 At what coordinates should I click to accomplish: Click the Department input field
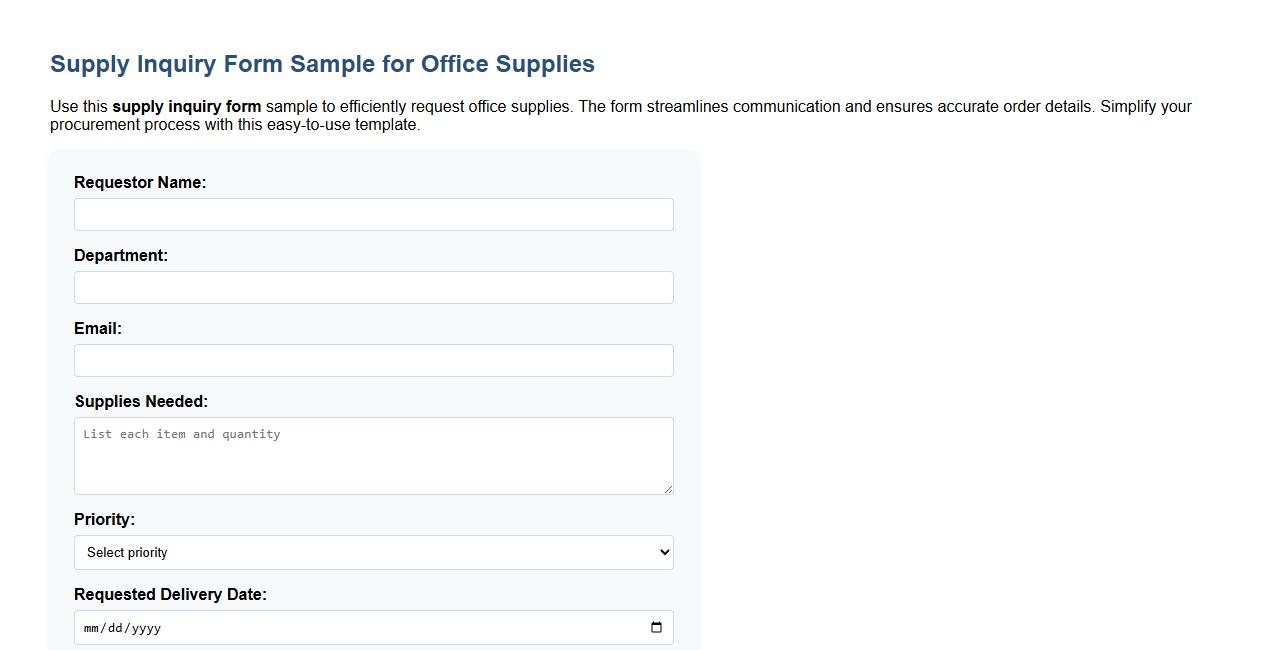[373, 287]
